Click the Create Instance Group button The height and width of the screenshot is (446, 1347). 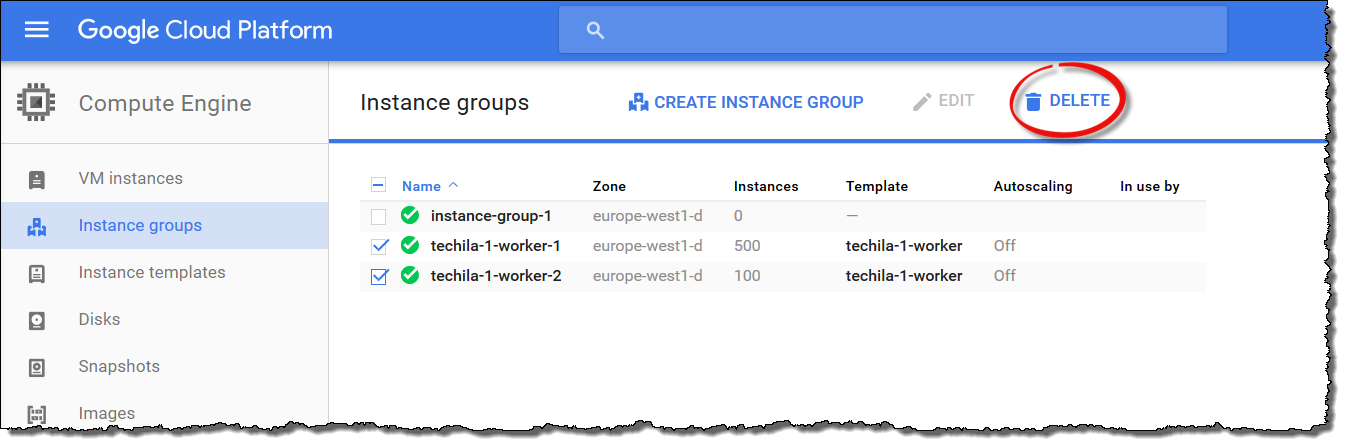click(746, 102)
